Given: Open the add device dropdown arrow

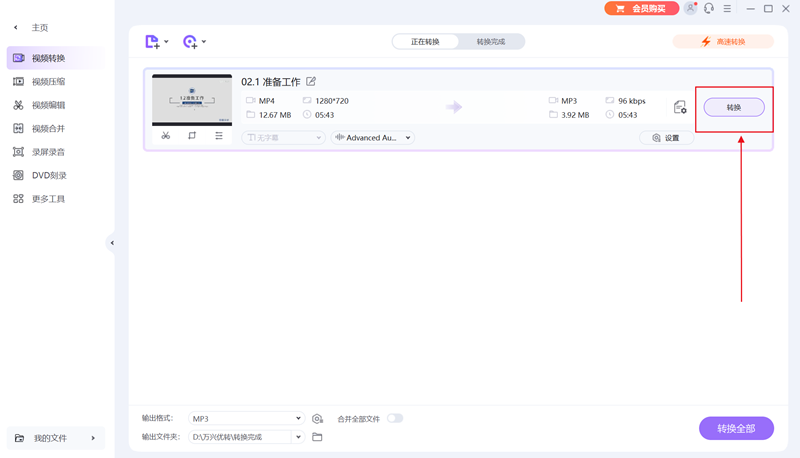Looking at the screenshot, I should [204, 42].
